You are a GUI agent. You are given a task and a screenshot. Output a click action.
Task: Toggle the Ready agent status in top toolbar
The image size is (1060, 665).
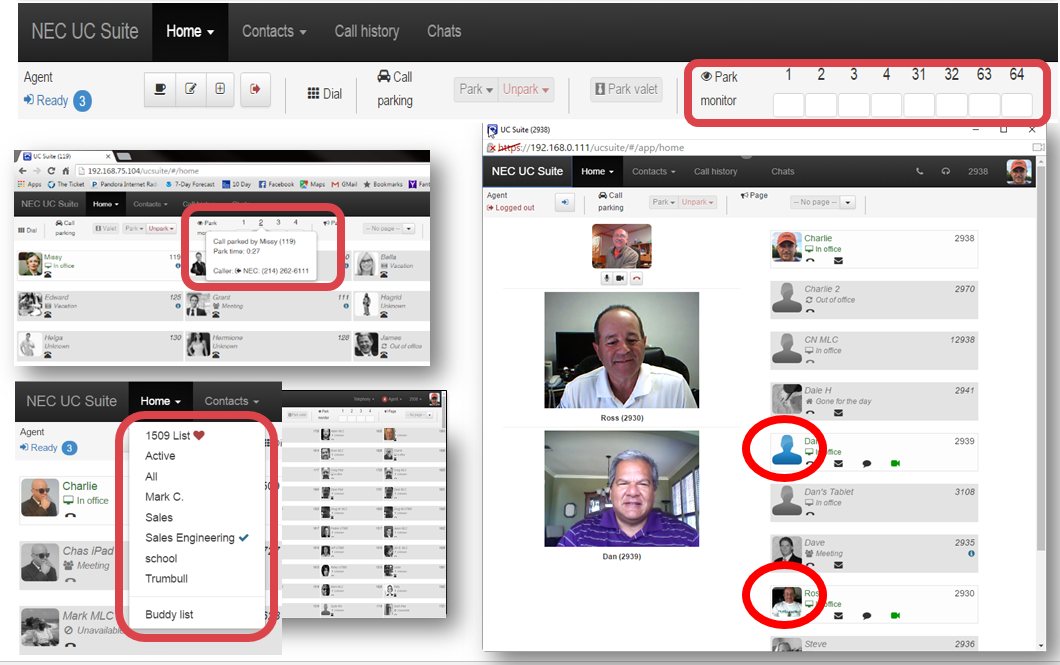coord(46,101)
